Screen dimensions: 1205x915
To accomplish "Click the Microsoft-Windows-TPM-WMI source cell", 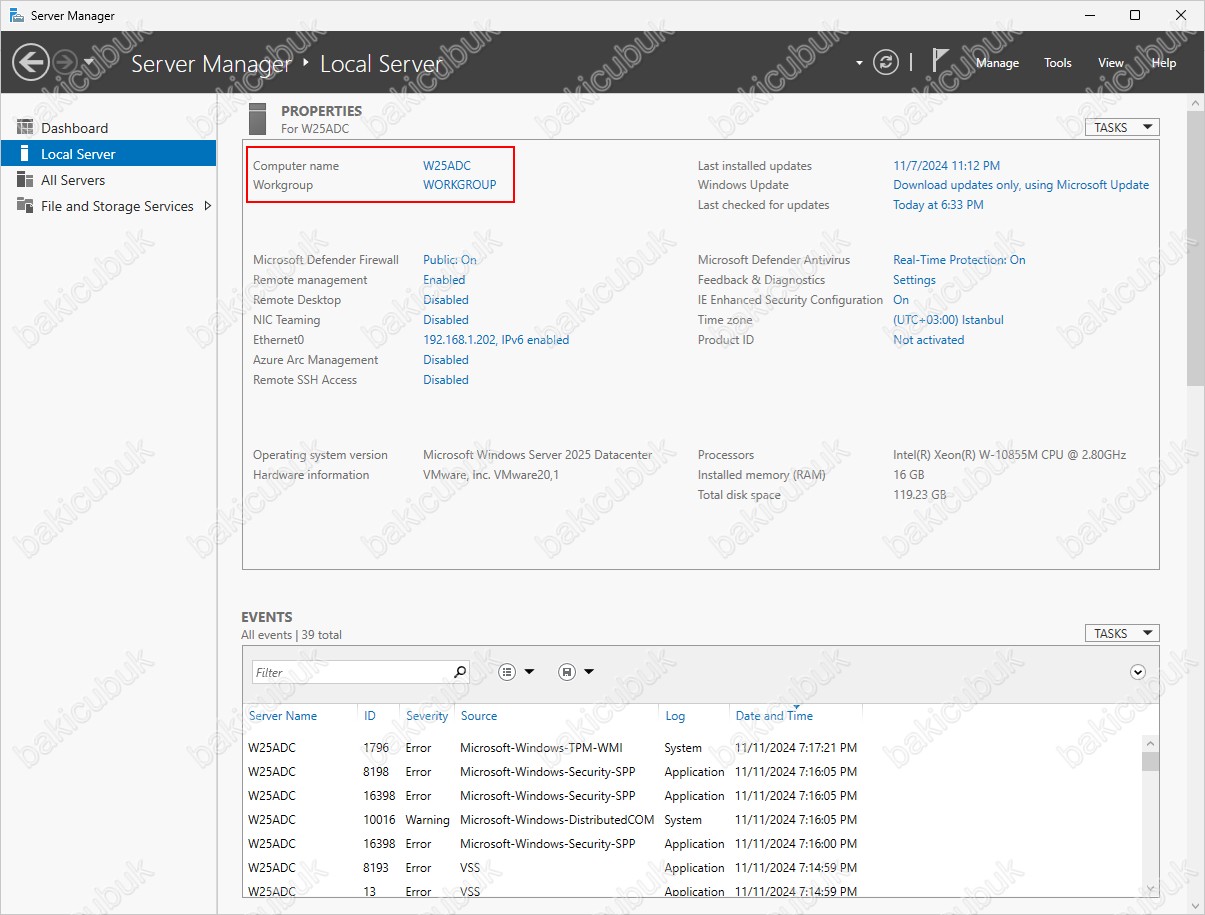I will point(541,748).
